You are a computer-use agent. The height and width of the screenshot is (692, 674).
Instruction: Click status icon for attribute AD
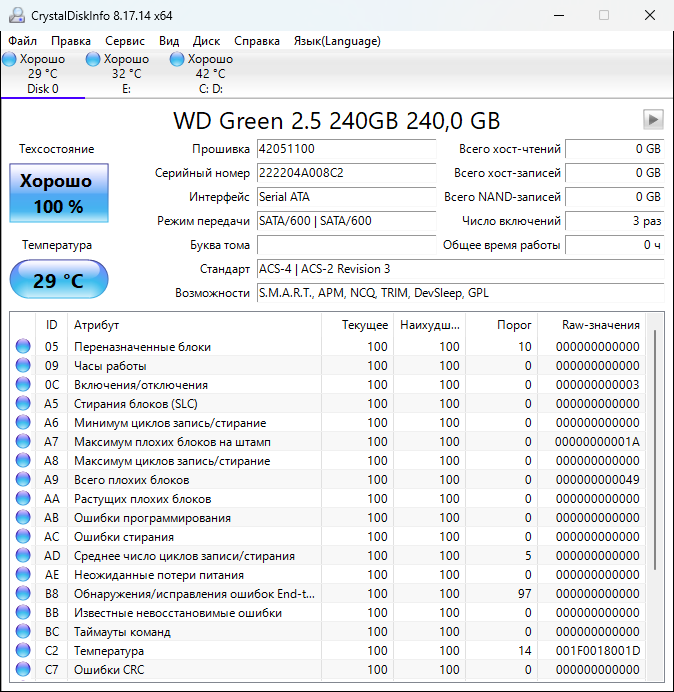(x=23, y=555)
